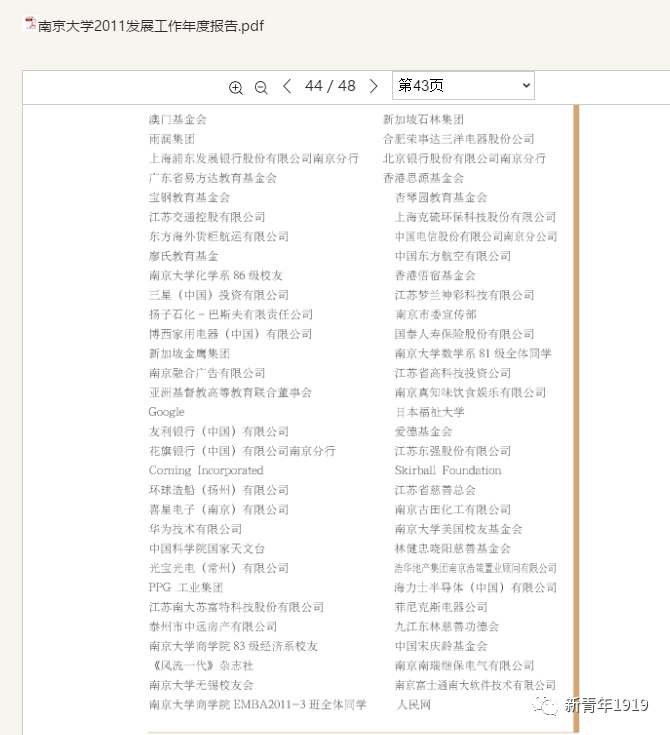Select 南京大学商学院 EMBA2011-3 班全体同学 entry
This screenshot has width=670, height=735.
[257, 705]
